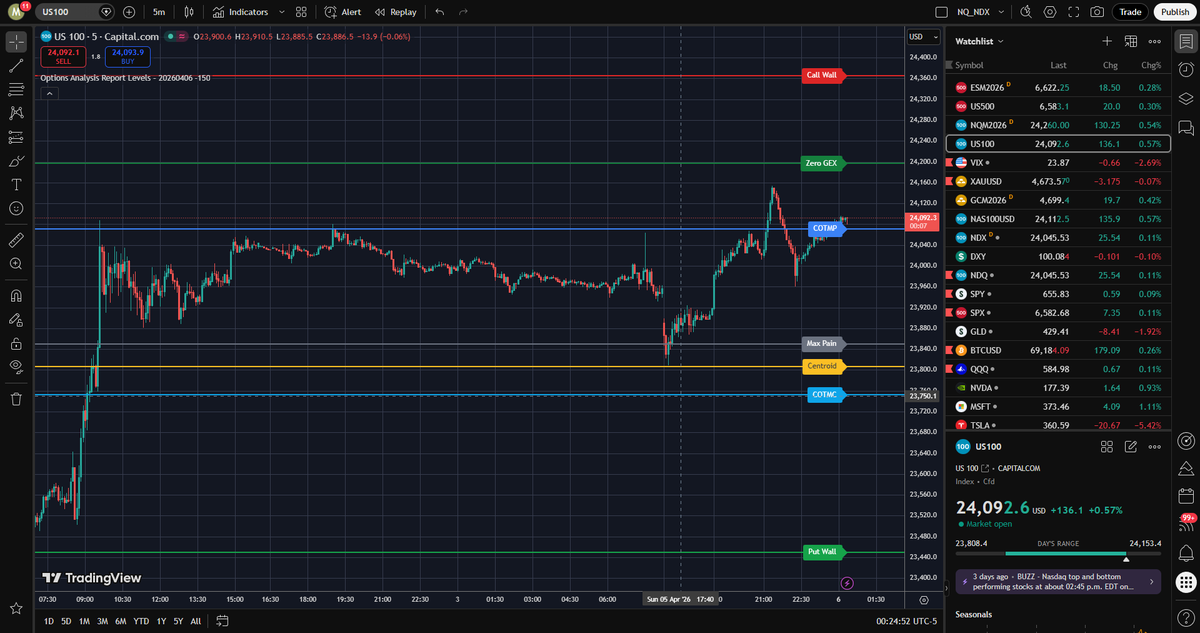Select the NVDA watchlist row

1057,388
